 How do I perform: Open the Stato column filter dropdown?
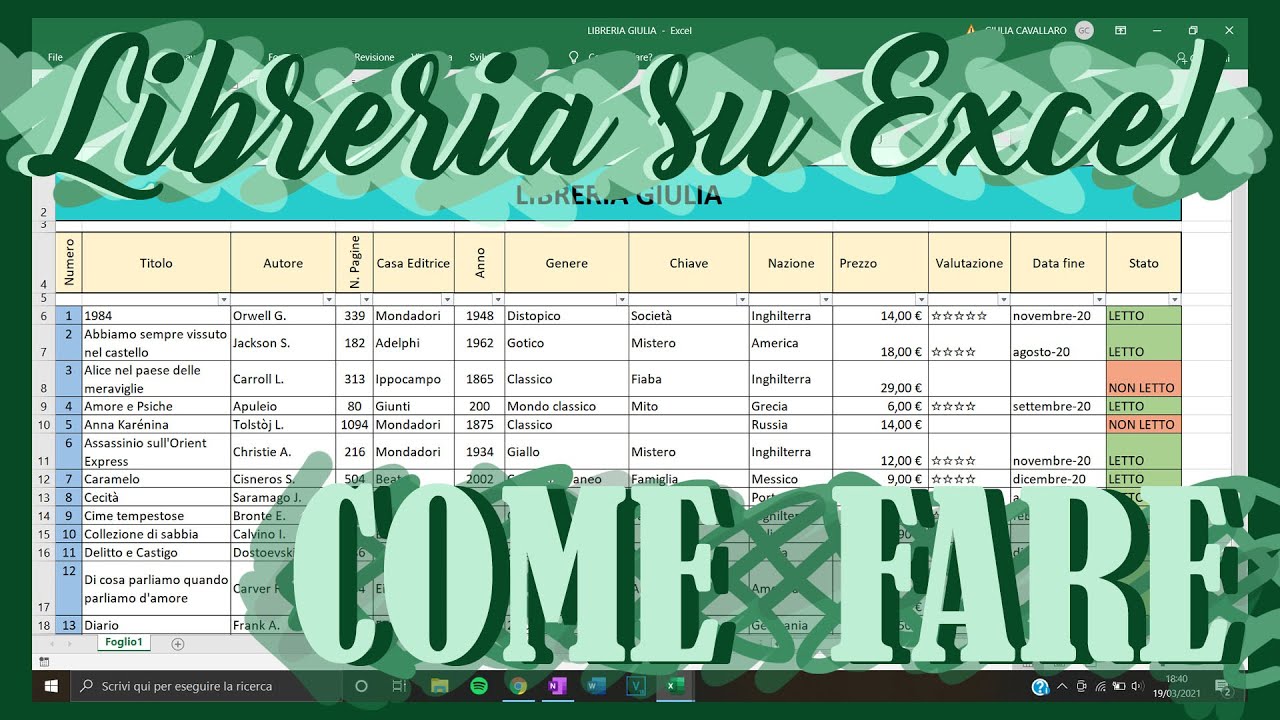pyautogui.click(x=1174, y=299)
